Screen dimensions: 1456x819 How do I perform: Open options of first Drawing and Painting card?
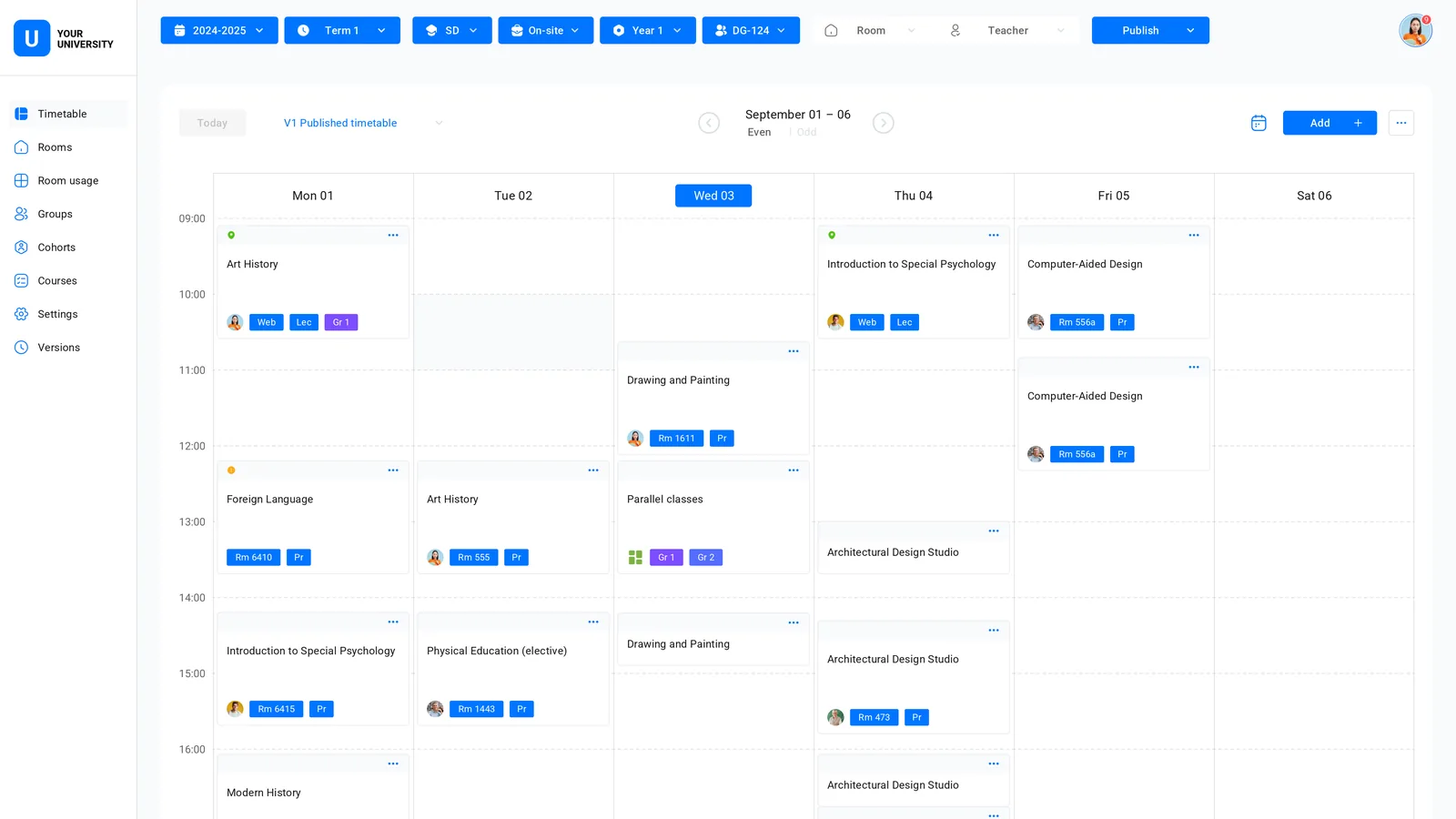click(794, 351)
